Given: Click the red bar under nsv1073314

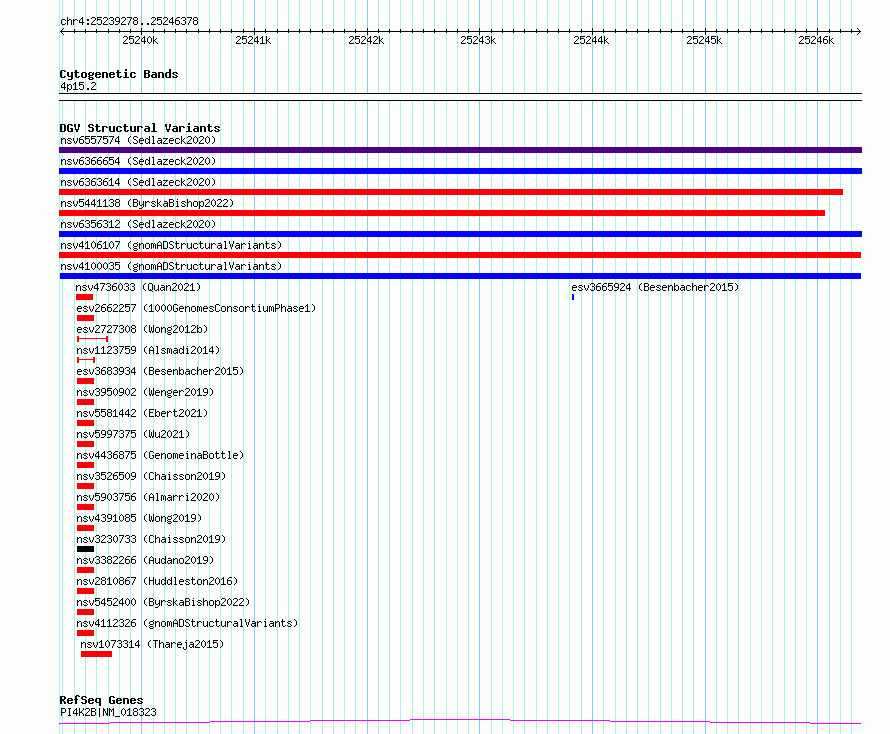Looking at the screenshot, I should tap(96, 654).
